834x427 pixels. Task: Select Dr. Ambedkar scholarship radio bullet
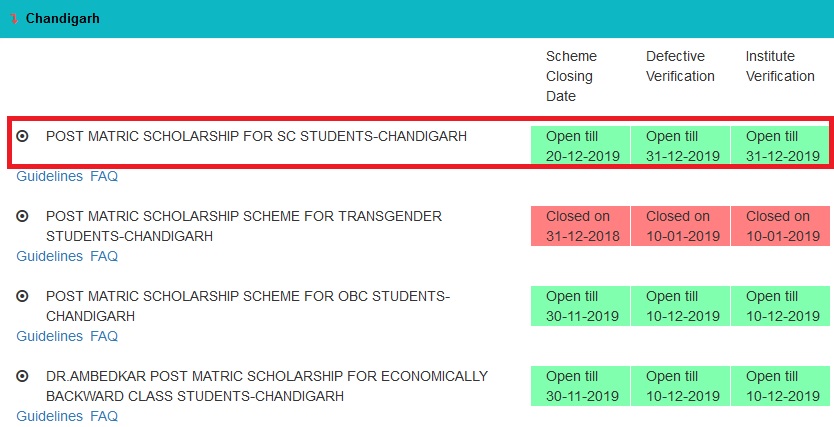click(22, 376)
